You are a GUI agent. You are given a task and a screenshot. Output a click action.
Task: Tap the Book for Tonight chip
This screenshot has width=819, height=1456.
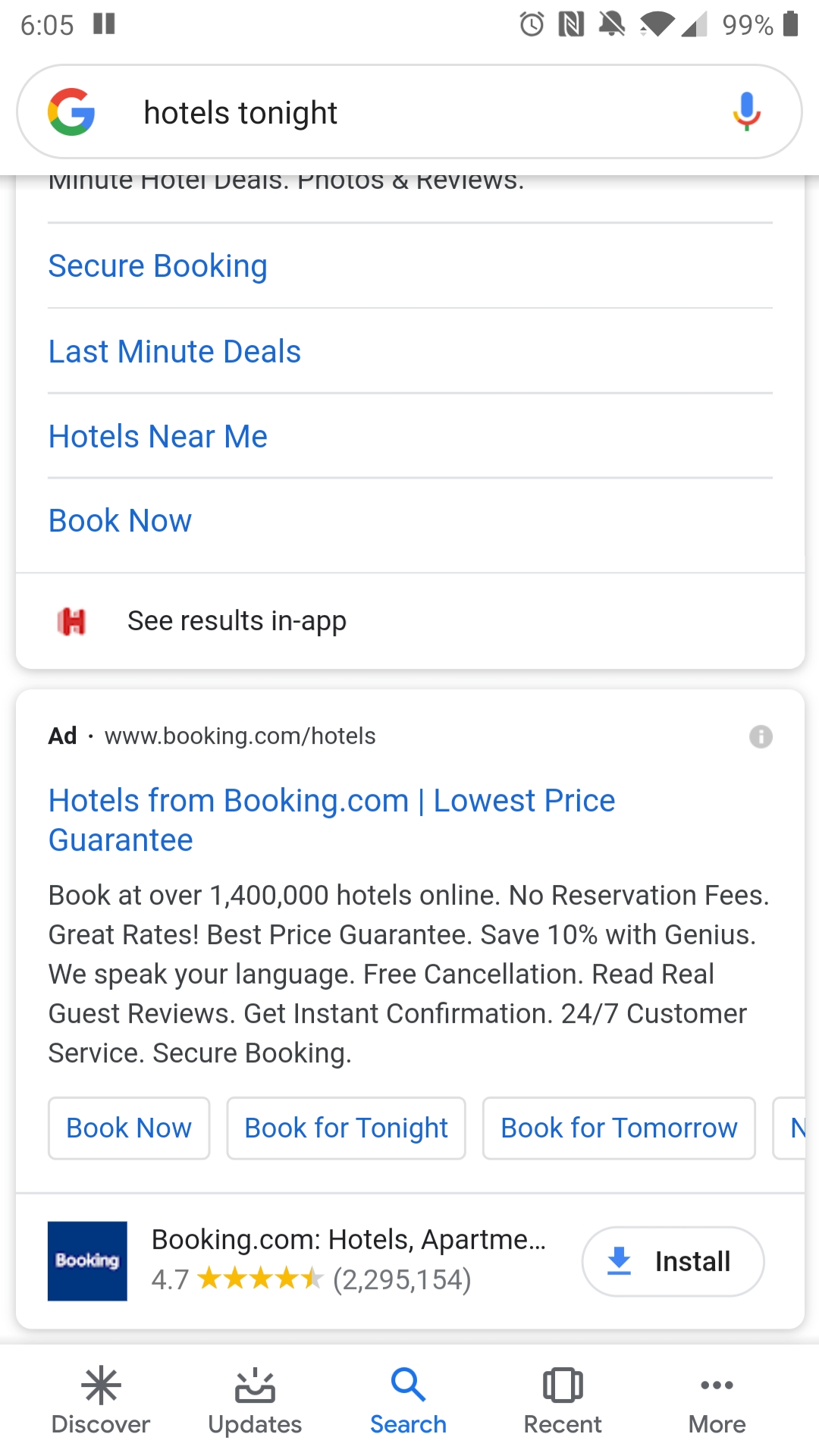[346, 1128]
